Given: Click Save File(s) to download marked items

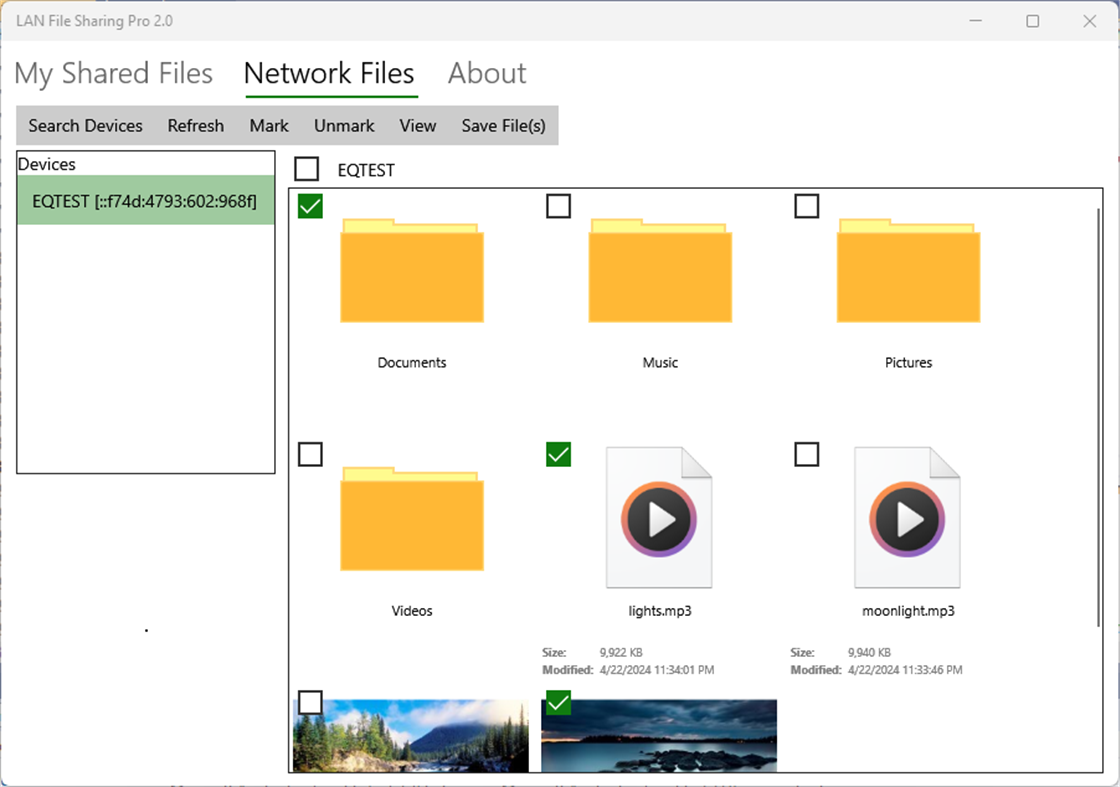Looking at the screenshot, I should tap(503, 125).
